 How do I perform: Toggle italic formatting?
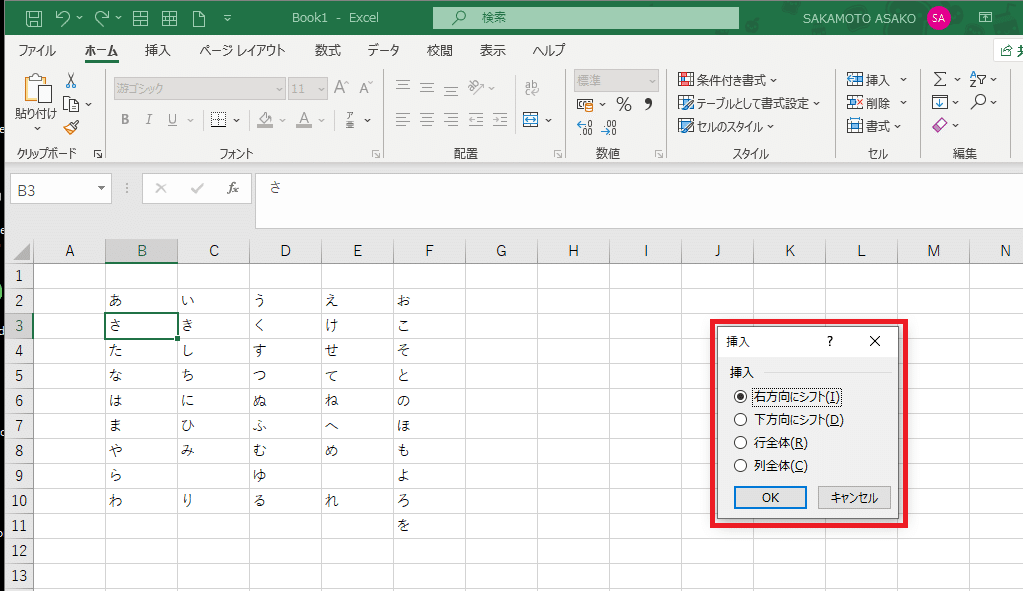(x=149, y=119)
